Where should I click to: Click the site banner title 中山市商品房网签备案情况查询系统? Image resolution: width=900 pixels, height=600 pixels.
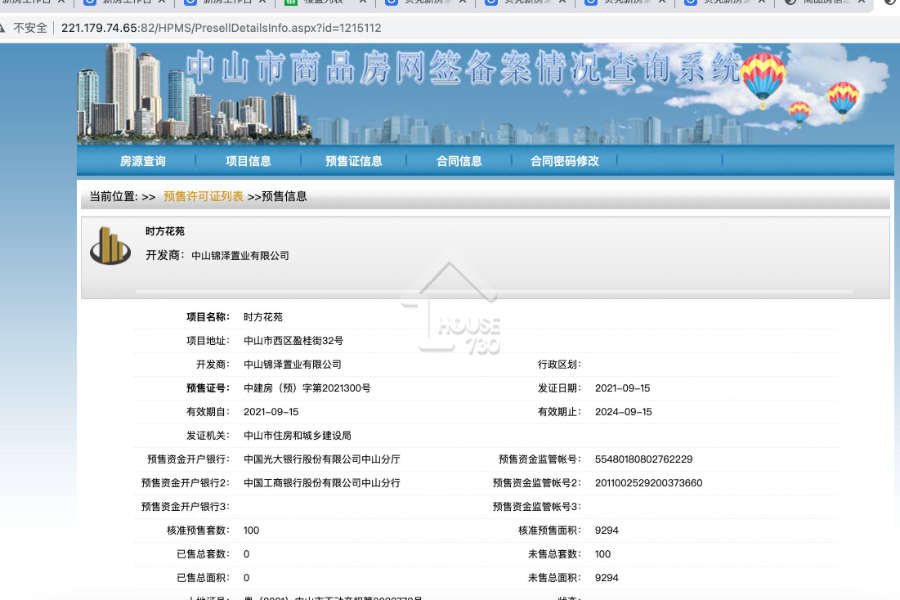[464, 67]
